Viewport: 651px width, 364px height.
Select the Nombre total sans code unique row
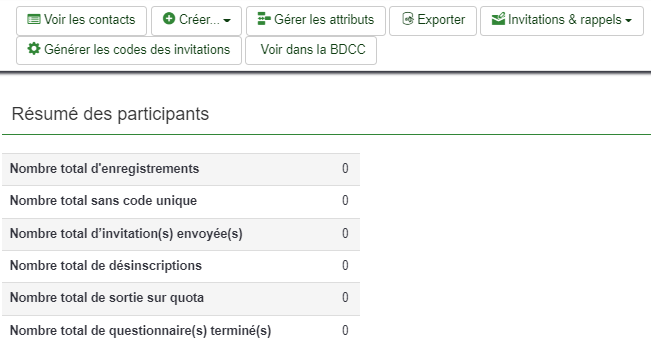click(x=181, y=201)
